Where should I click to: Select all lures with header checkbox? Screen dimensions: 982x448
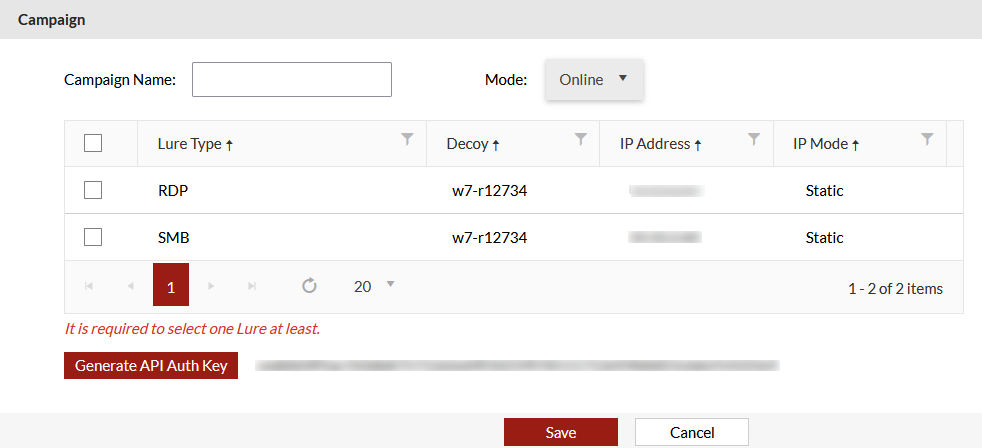point(93,143)
